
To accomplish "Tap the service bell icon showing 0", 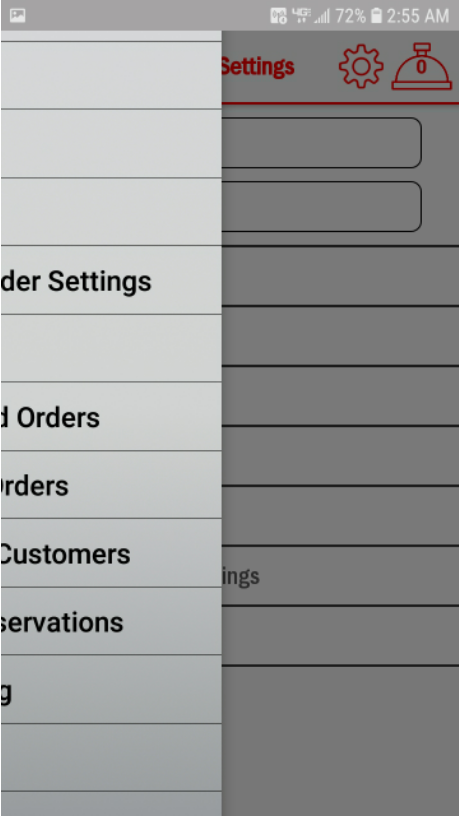I will 422,66.
